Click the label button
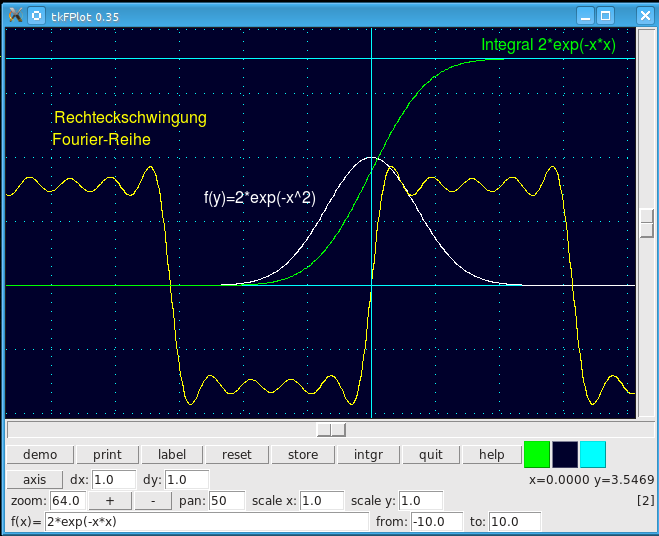 tap(172, 454)
